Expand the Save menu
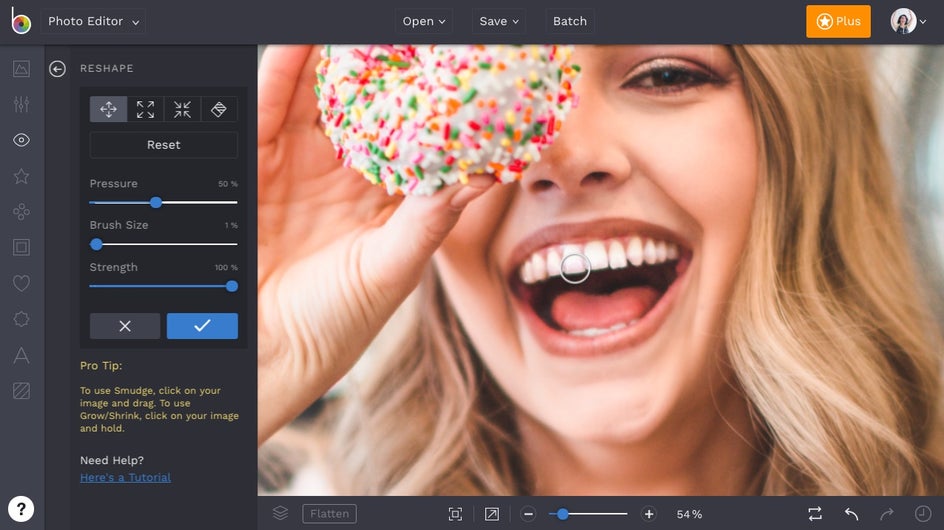The image size is (944, 530). coord(498,21)
